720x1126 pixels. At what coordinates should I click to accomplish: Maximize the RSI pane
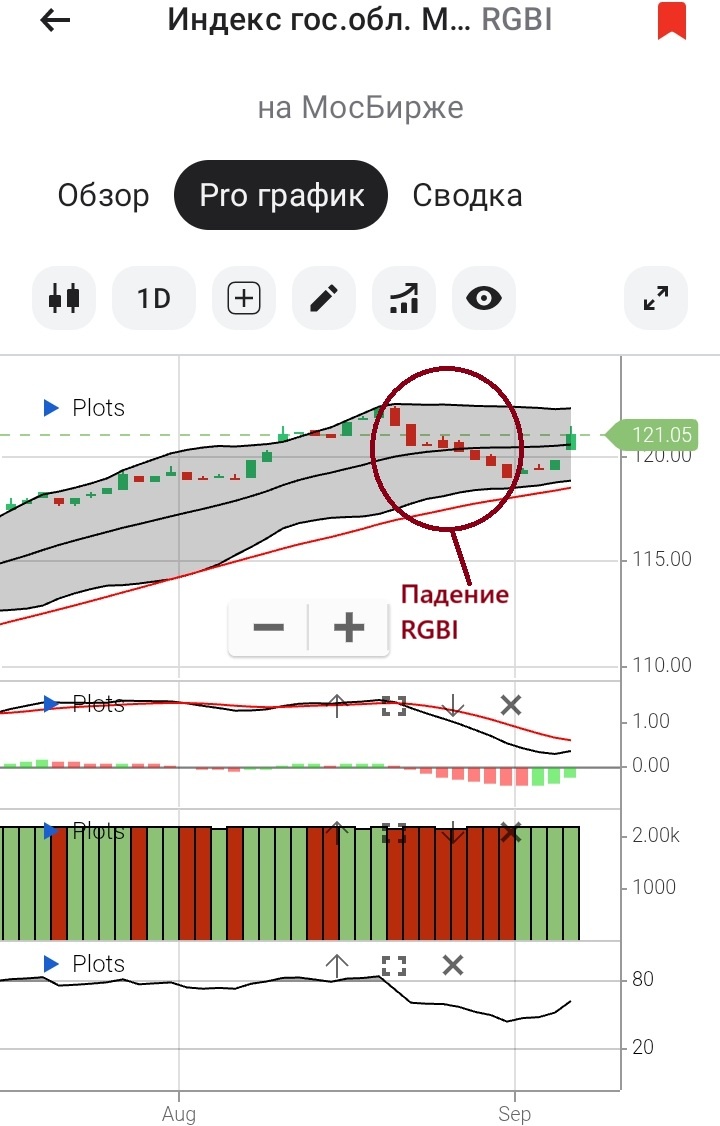(394, 966)
